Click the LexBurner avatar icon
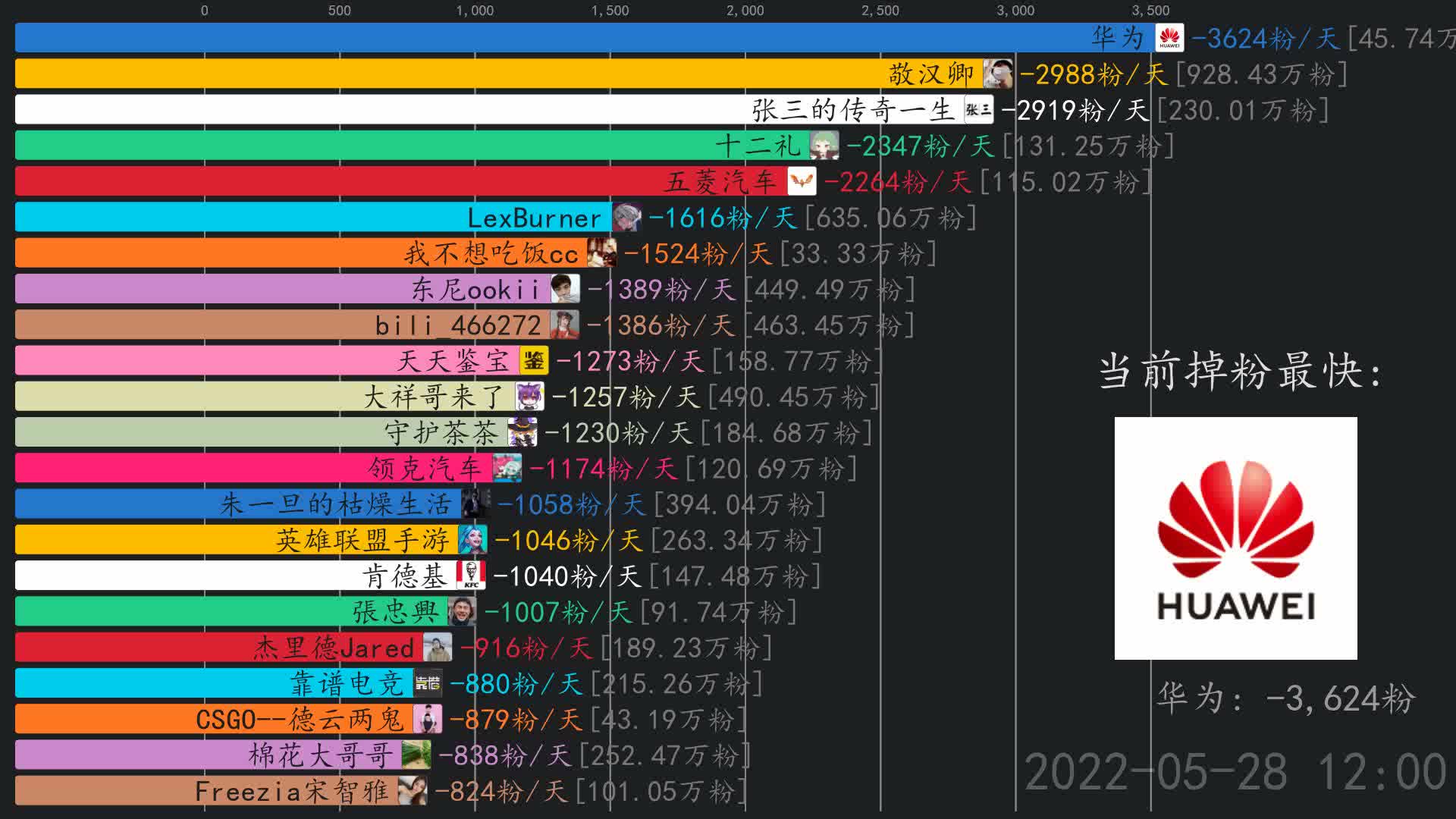The image size is (1456, 819). 626,218
